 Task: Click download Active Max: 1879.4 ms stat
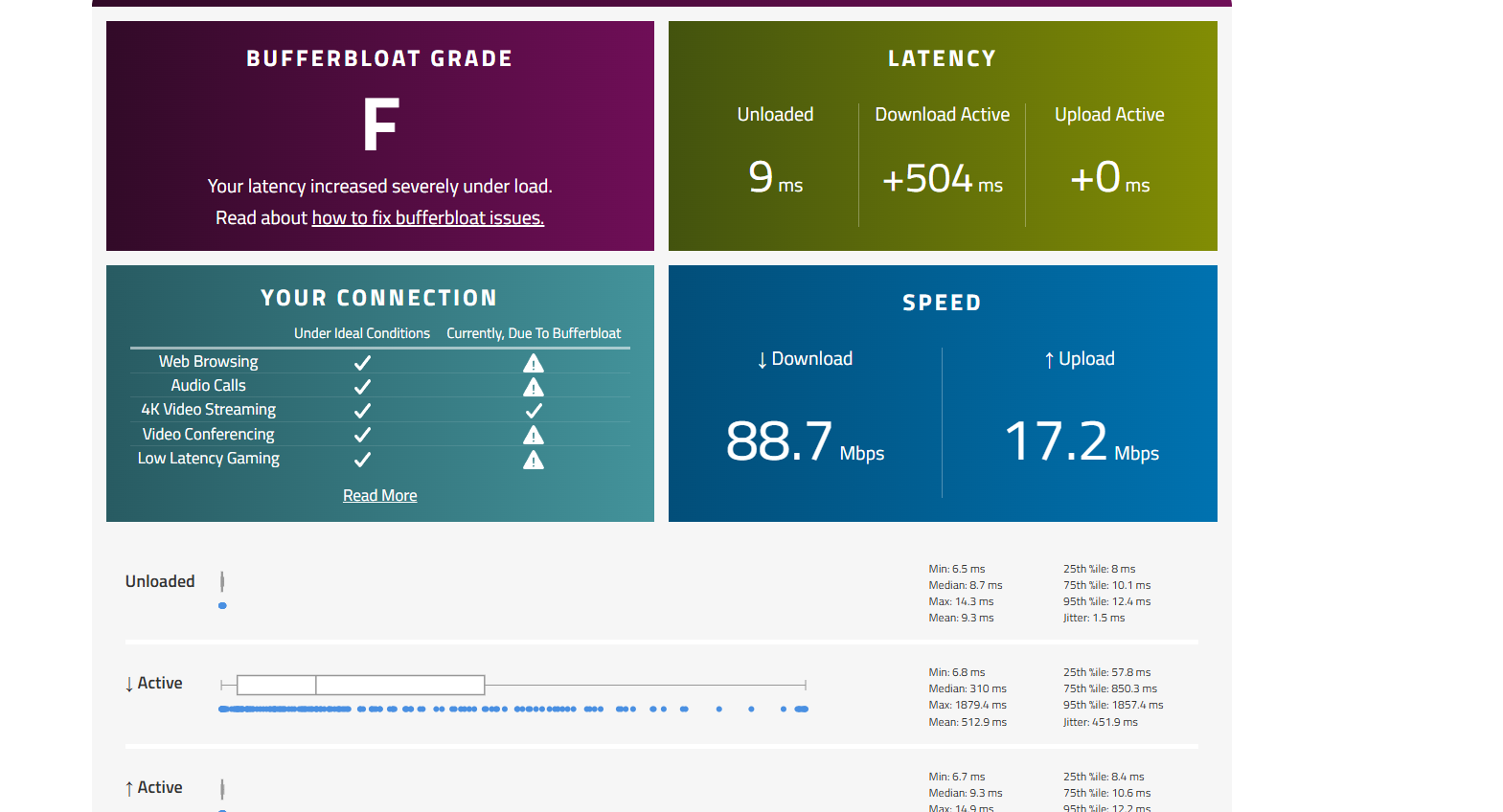coord(968,705)
